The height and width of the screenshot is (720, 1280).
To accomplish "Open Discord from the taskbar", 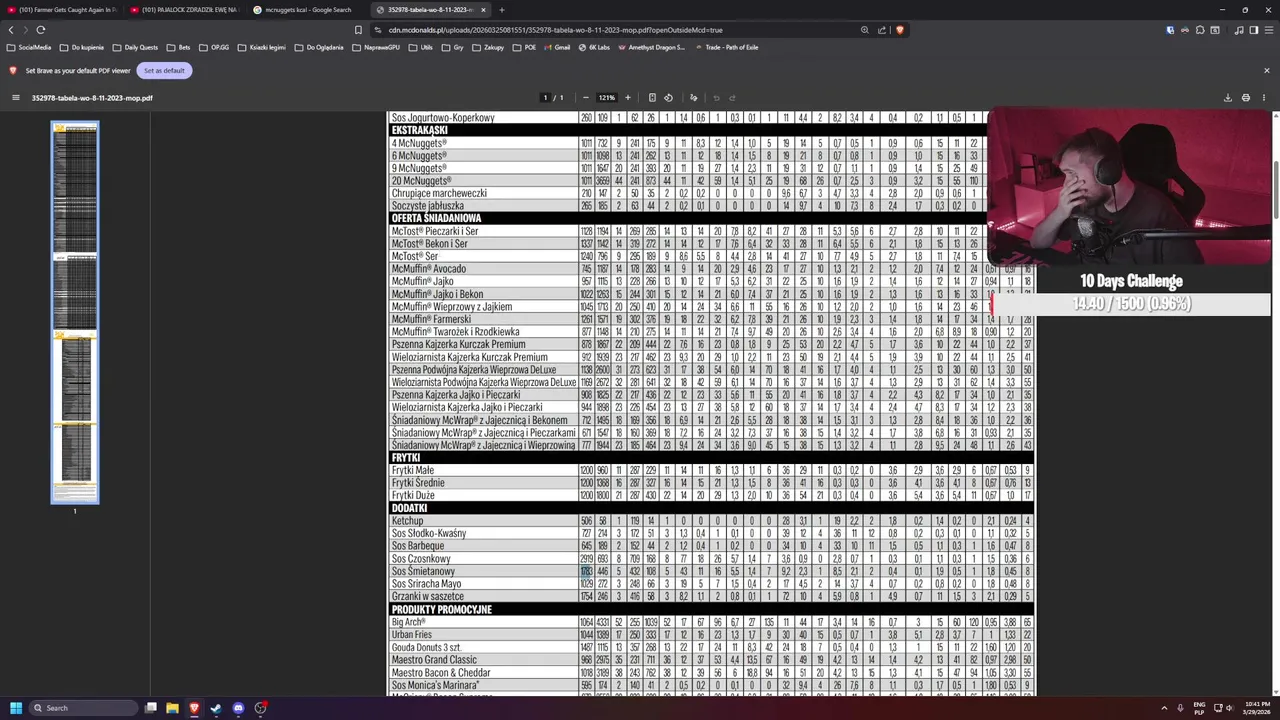I will point(238,708).
